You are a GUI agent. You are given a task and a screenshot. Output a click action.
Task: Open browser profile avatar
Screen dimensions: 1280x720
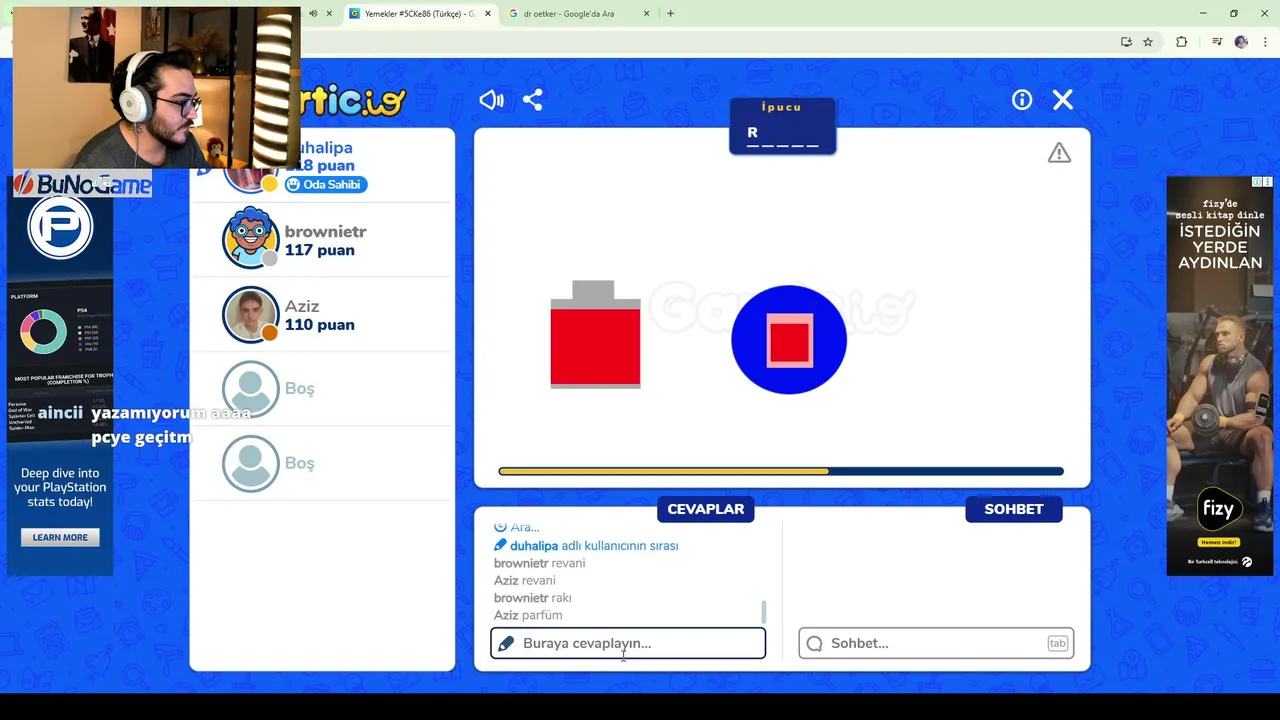click(x=1241, y=42)
